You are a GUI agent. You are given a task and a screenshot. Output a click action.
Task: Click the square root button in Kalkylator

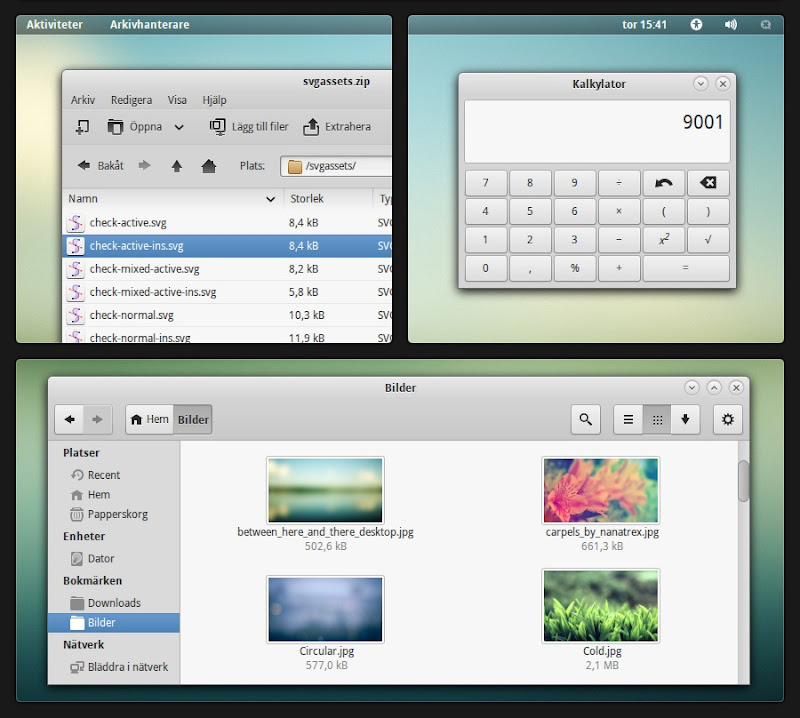click(708, 240)
